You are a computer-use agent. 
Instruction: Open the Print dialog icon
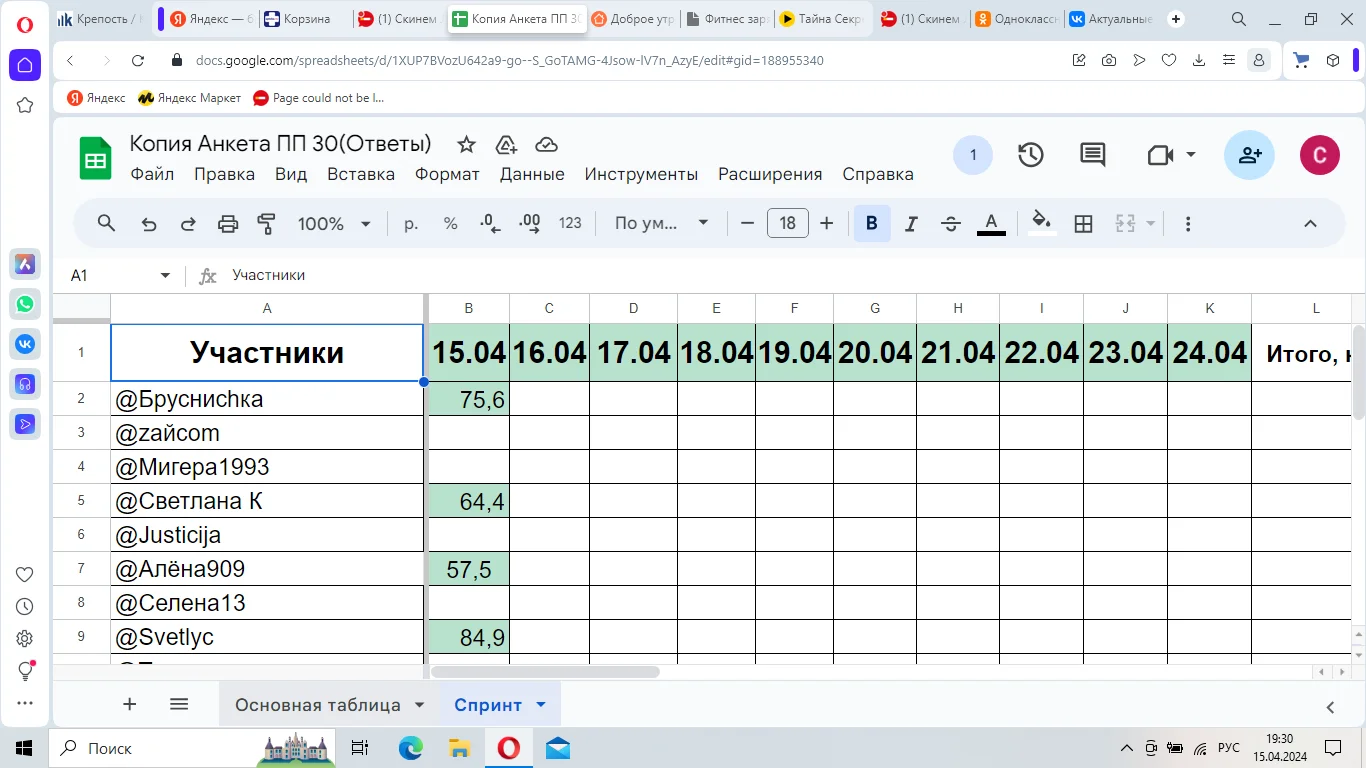(227, 223)
